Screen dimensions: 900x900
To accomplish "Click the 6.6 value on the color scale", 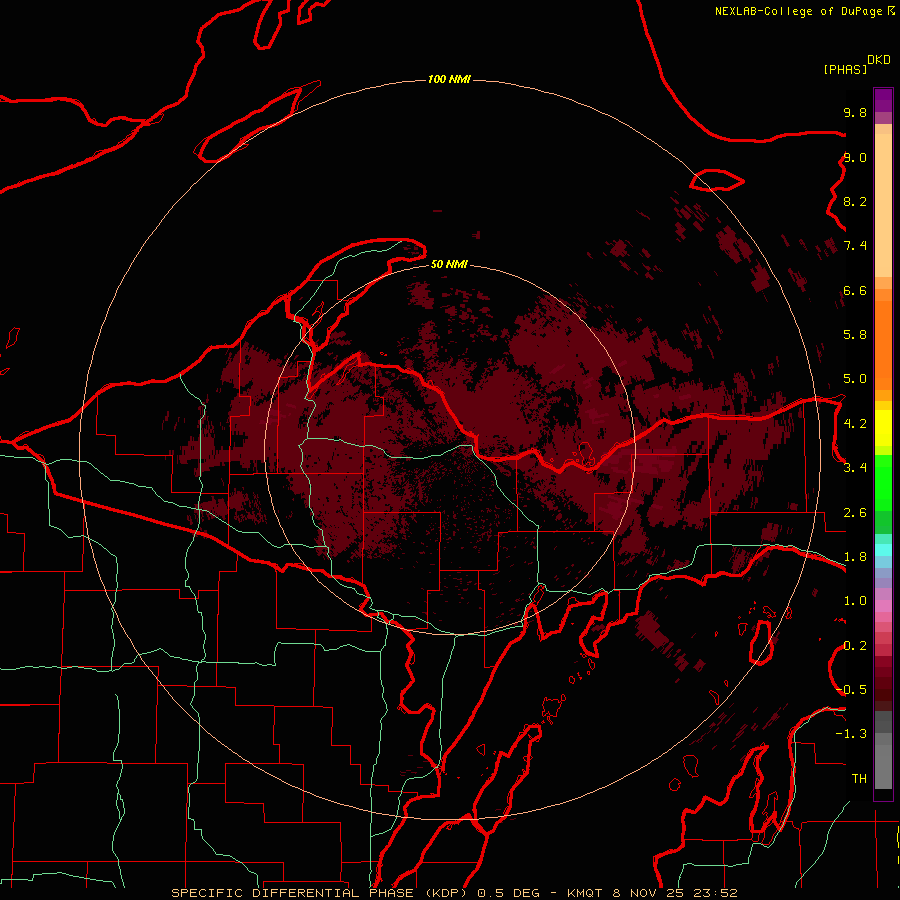I will tap(855, 290).
